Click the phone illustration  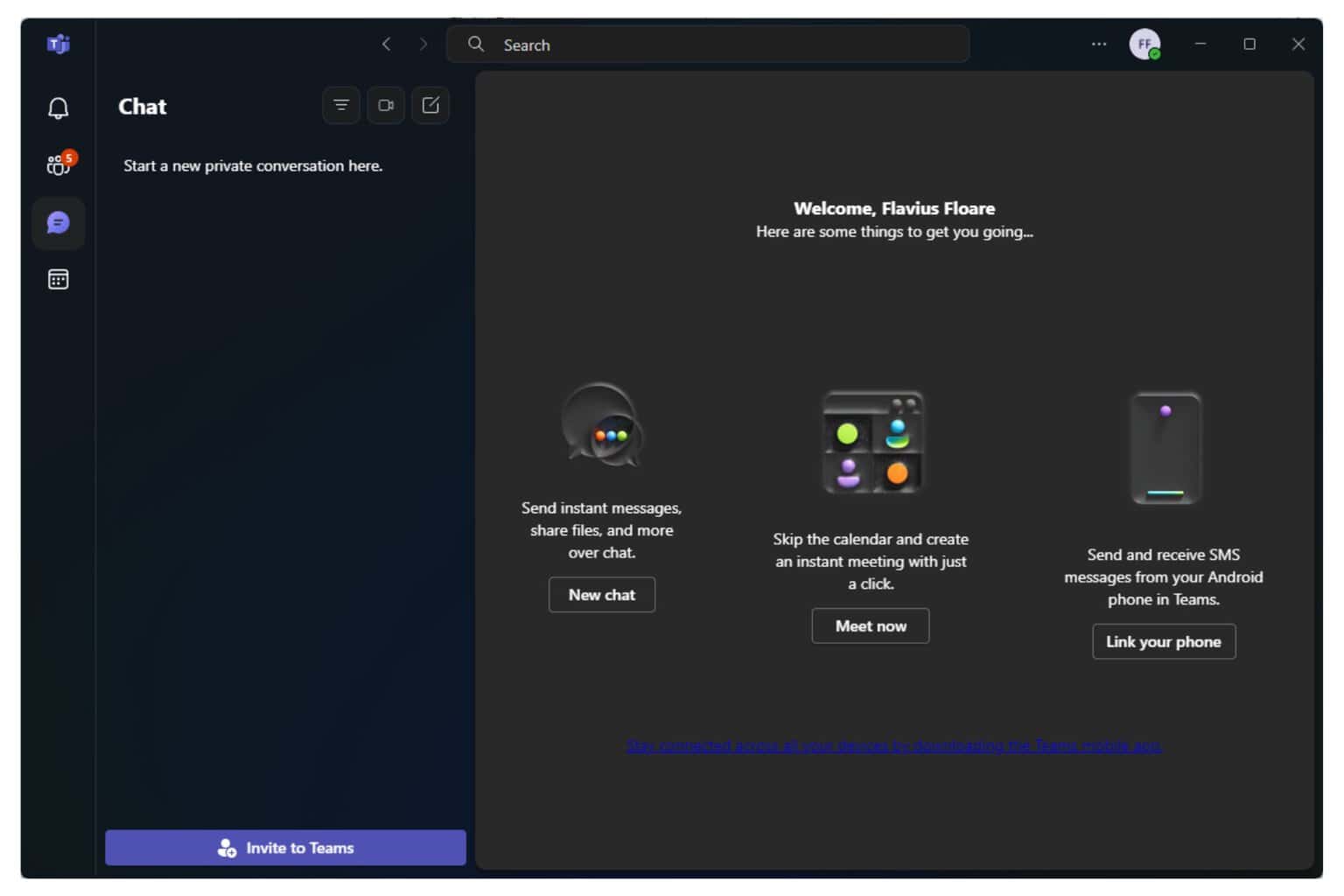pyautogui.click(x=1165, y=448)
